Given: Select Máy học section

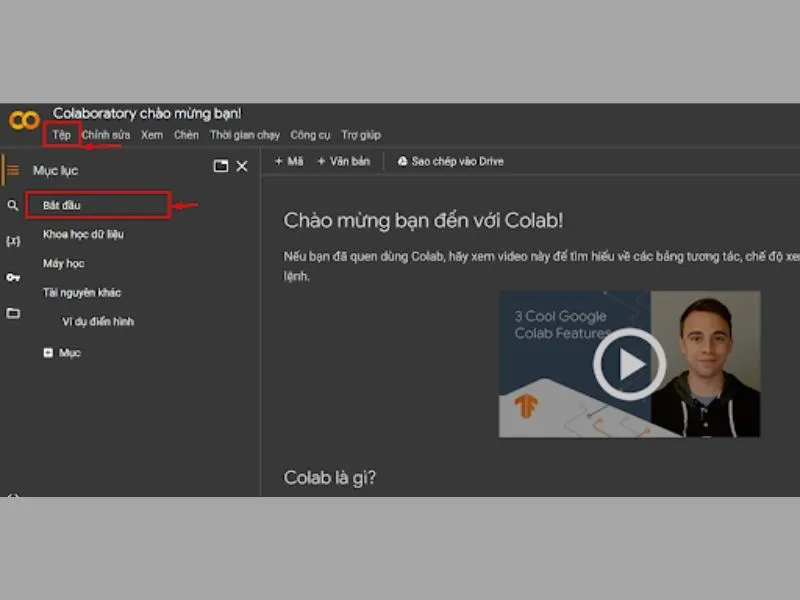Looking at the screenshot, I should click(x=64, y=263).
